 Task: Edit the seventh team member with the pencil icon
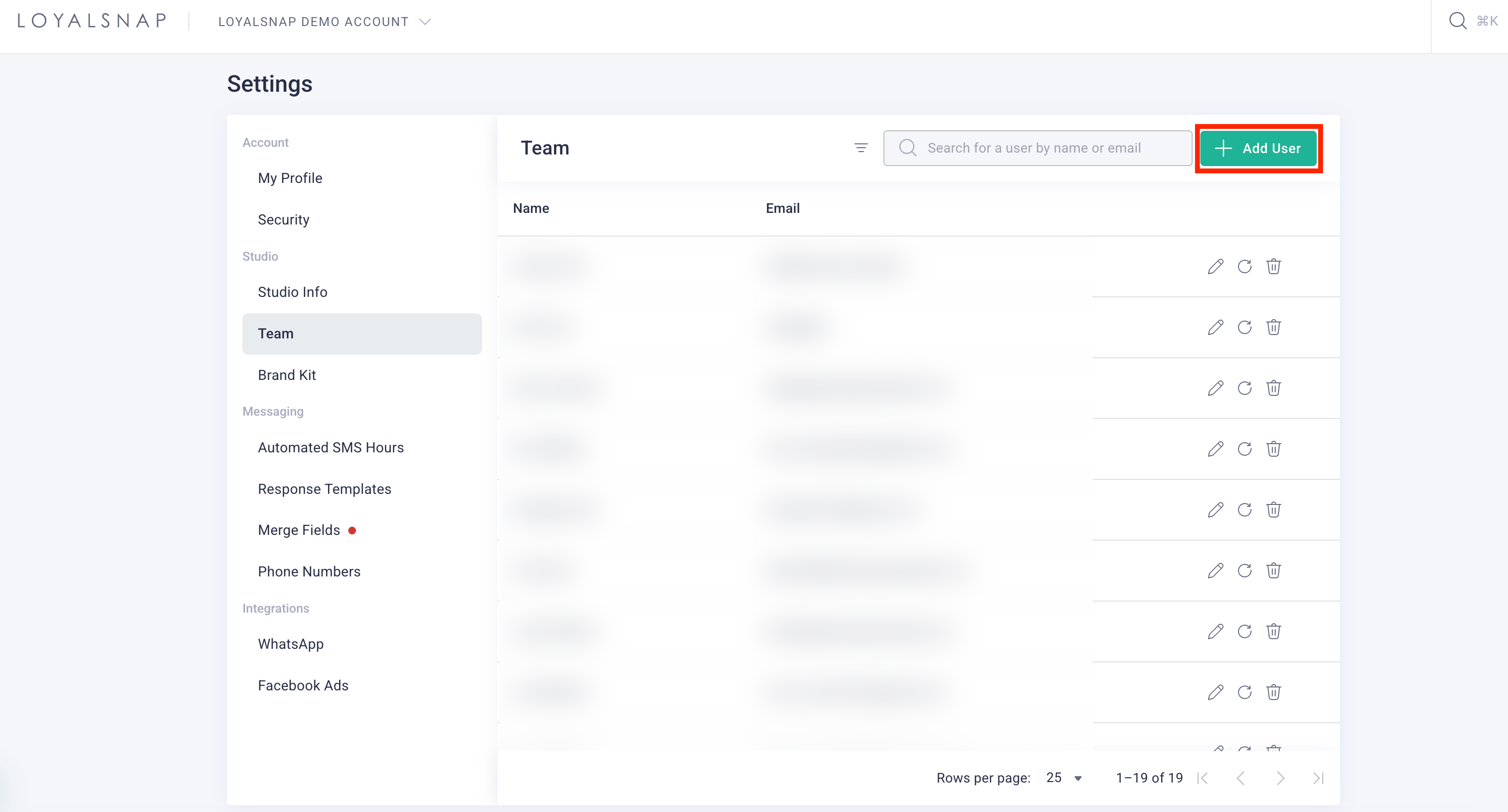[x=1215, y=632]
